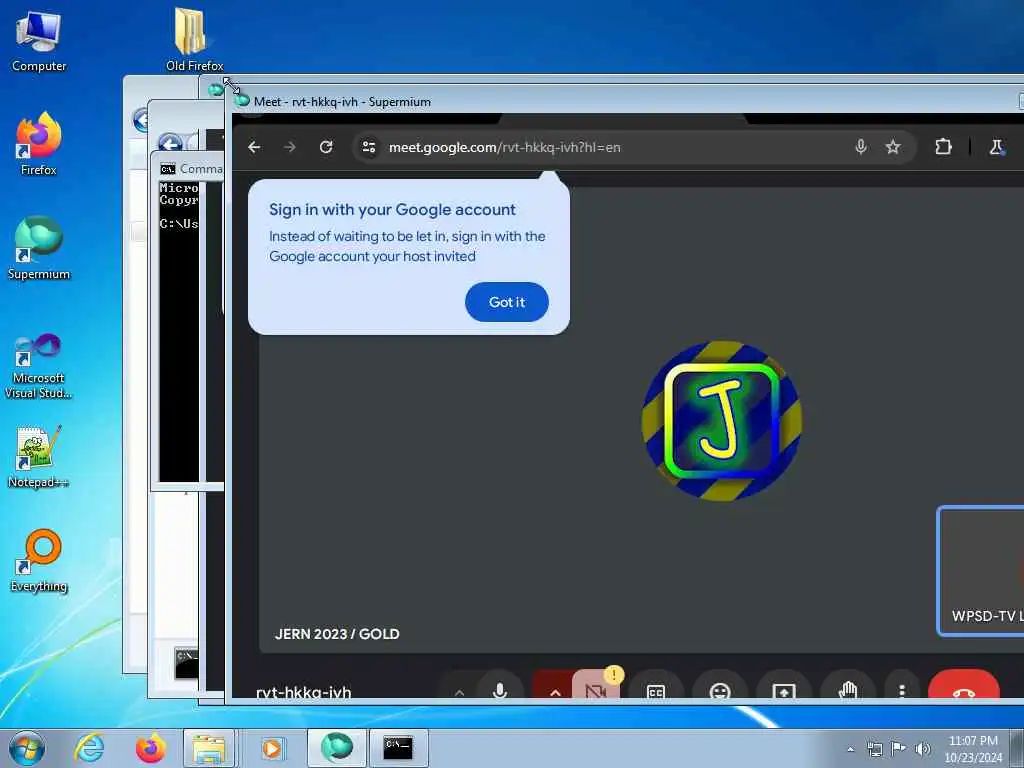Show hidden tray icons arrow
1024x768 pixels.
(850, 749)
